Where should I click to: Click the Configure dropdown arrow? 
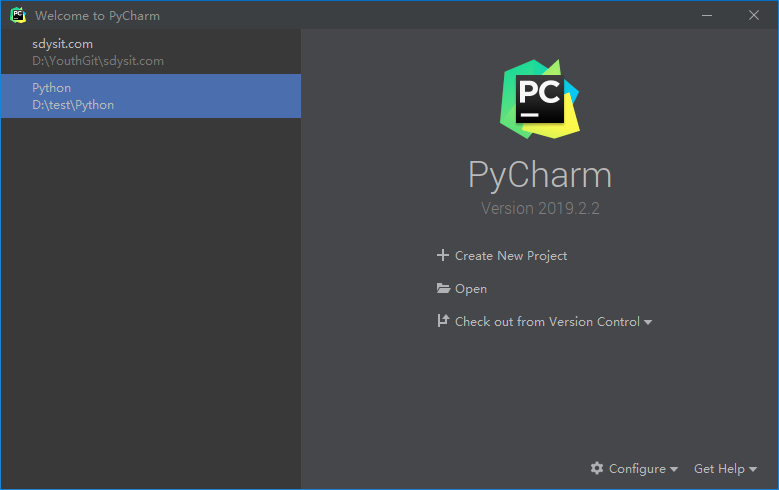point(674,470)
